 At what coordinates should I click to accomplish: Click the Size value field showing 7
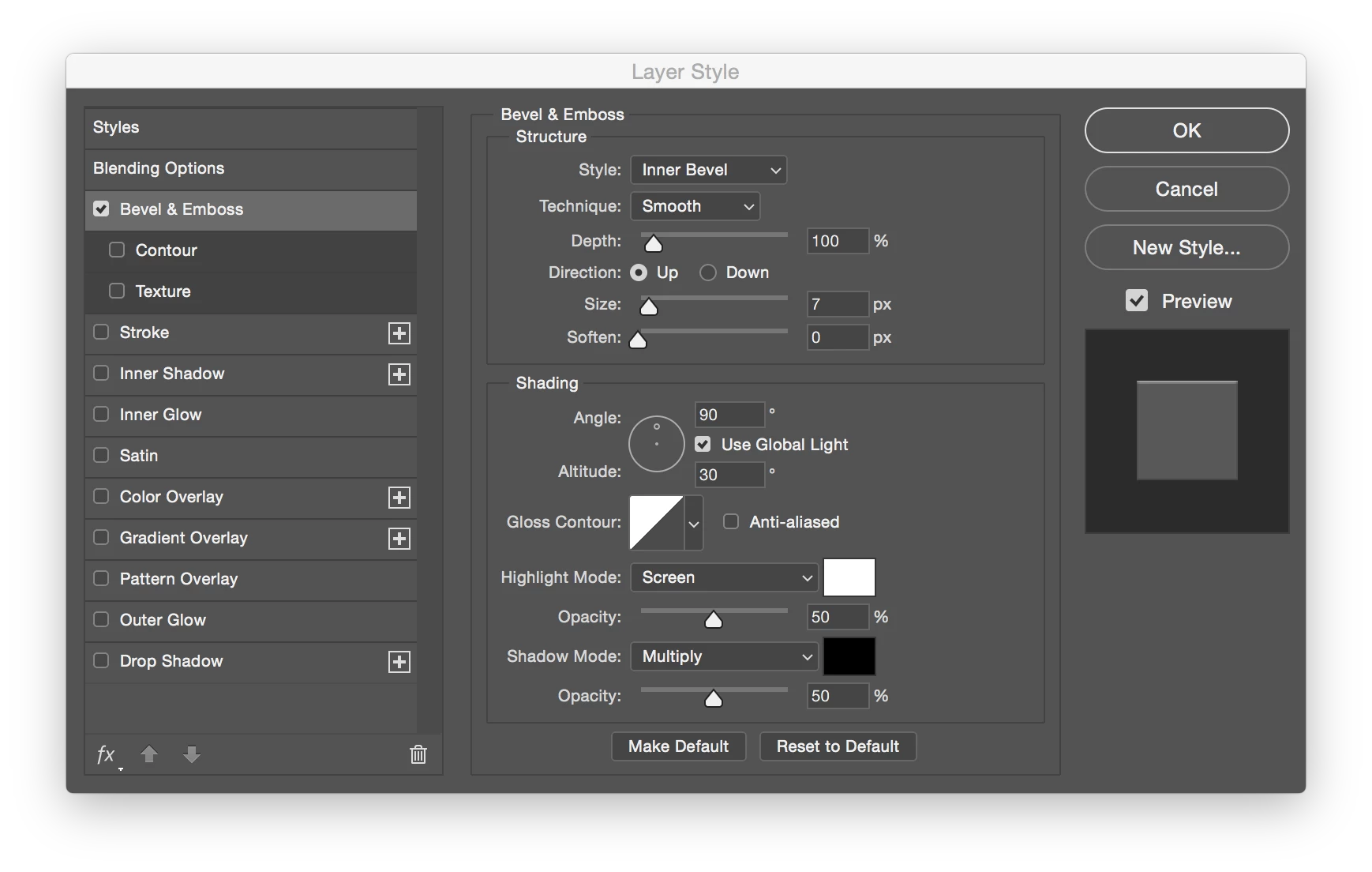coord(838,304)
